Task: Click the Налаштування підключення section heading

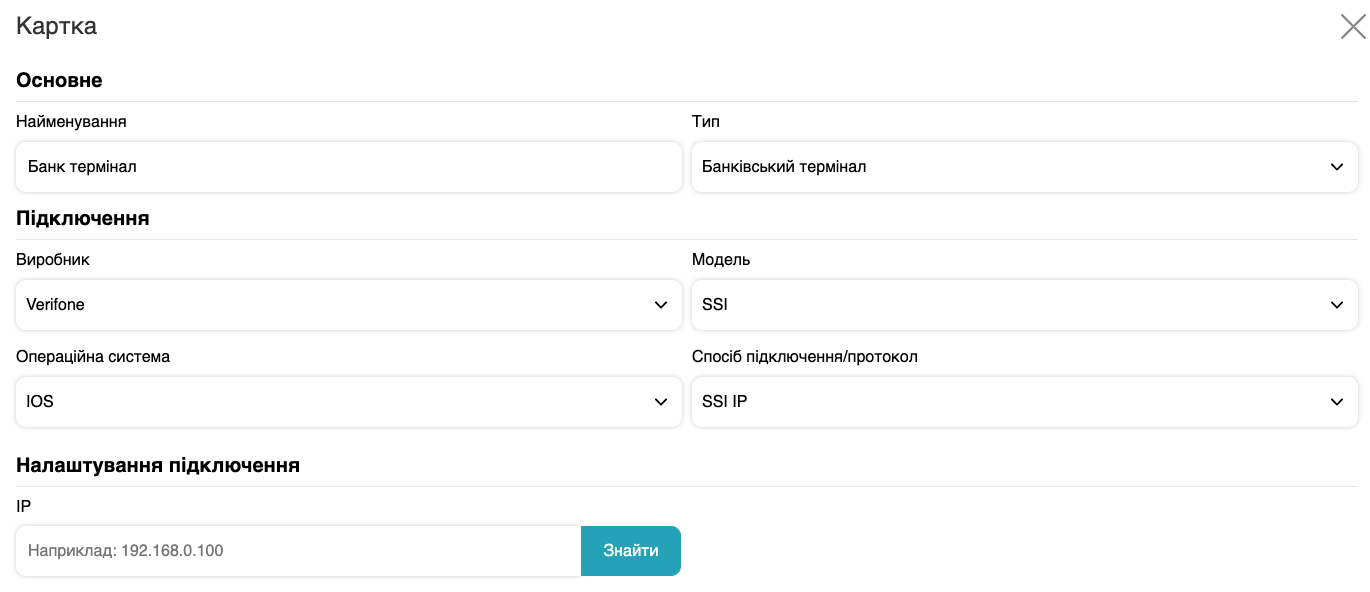Action: pos(158,465)
